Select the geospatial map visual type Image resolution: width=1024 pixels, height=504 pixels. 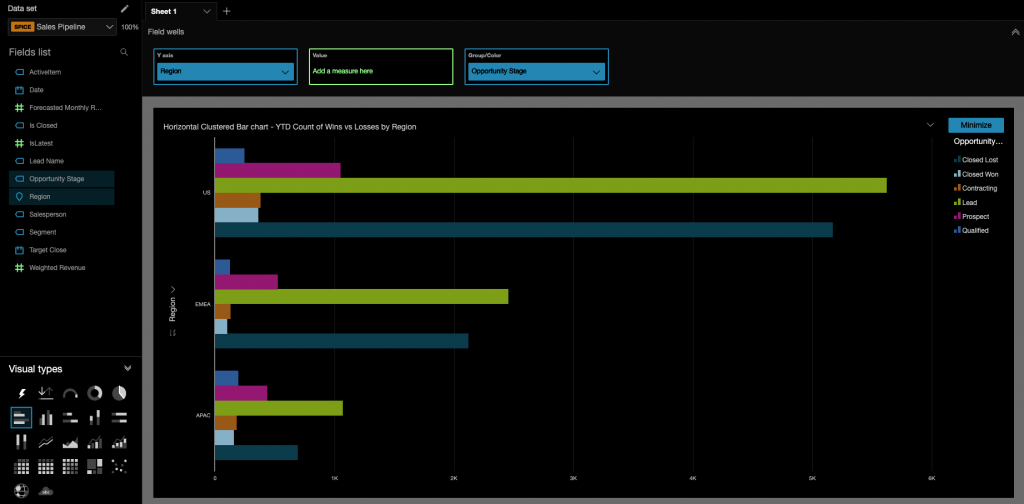[21, 490]
